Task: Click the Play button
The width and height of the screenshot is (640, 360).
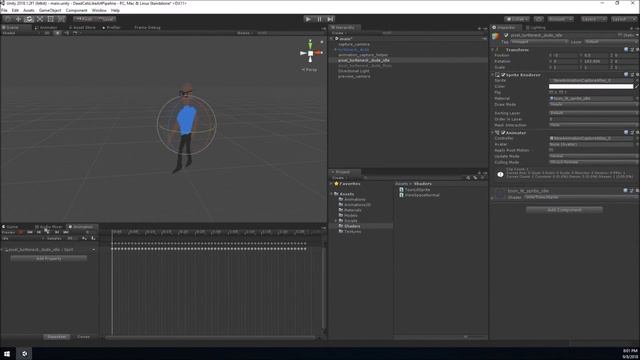Action: [308, 19]
